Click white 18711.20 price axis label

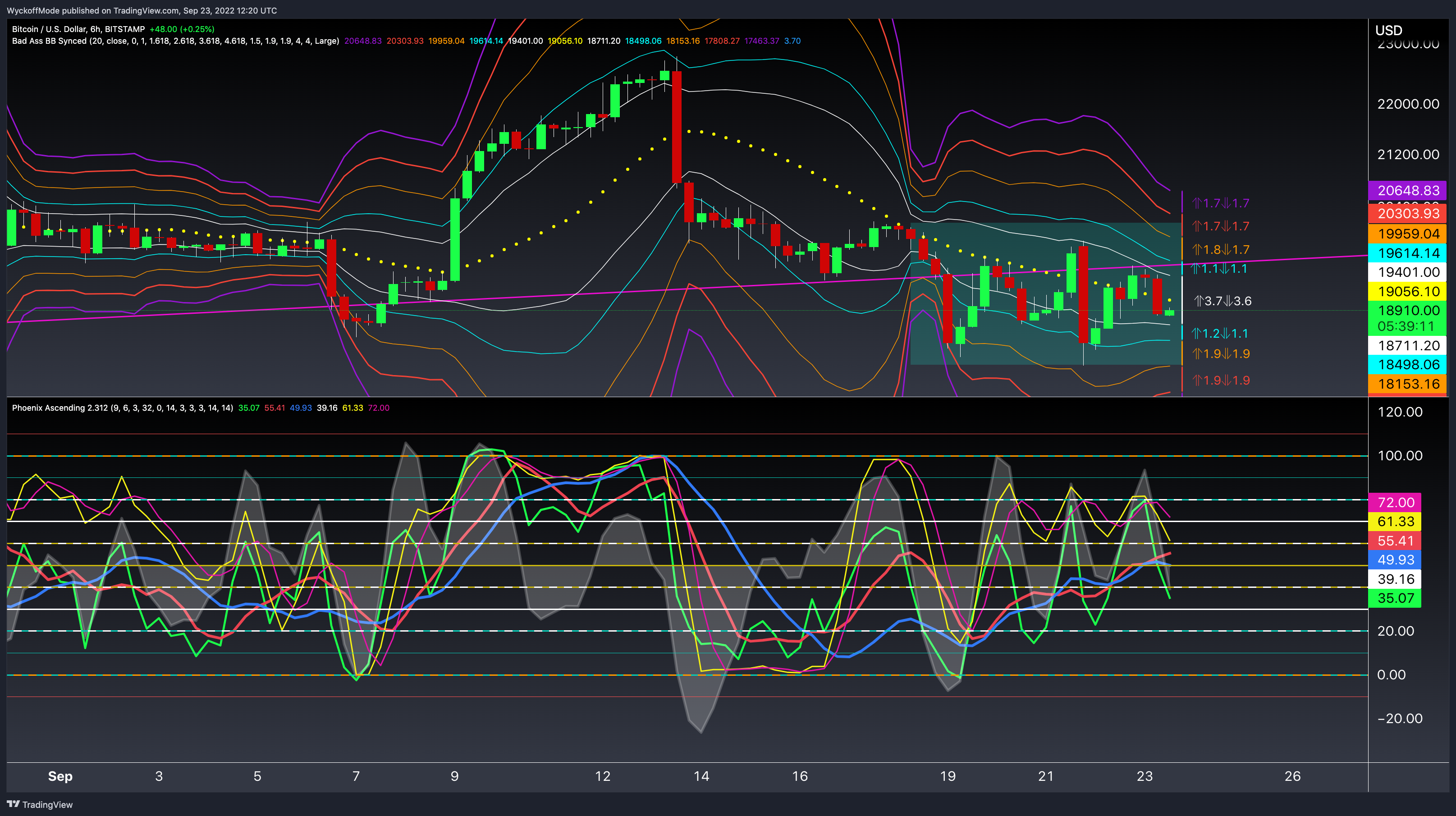(1408, 345)
